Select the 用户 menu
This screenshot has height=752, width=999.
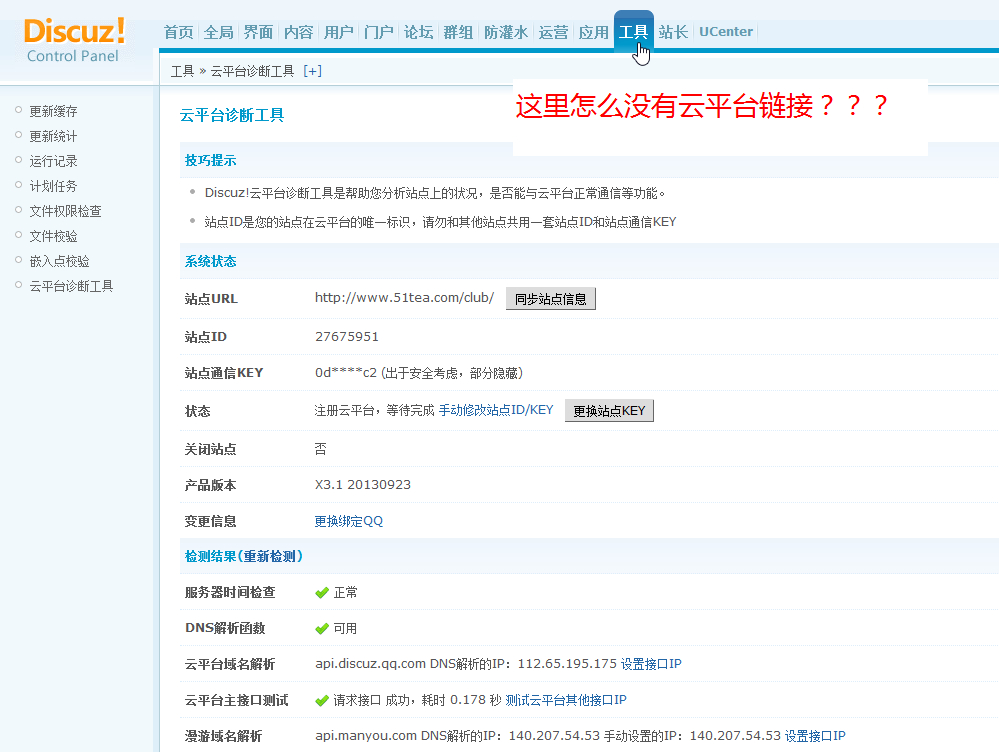pyautogui.click(x=338, y=32)
